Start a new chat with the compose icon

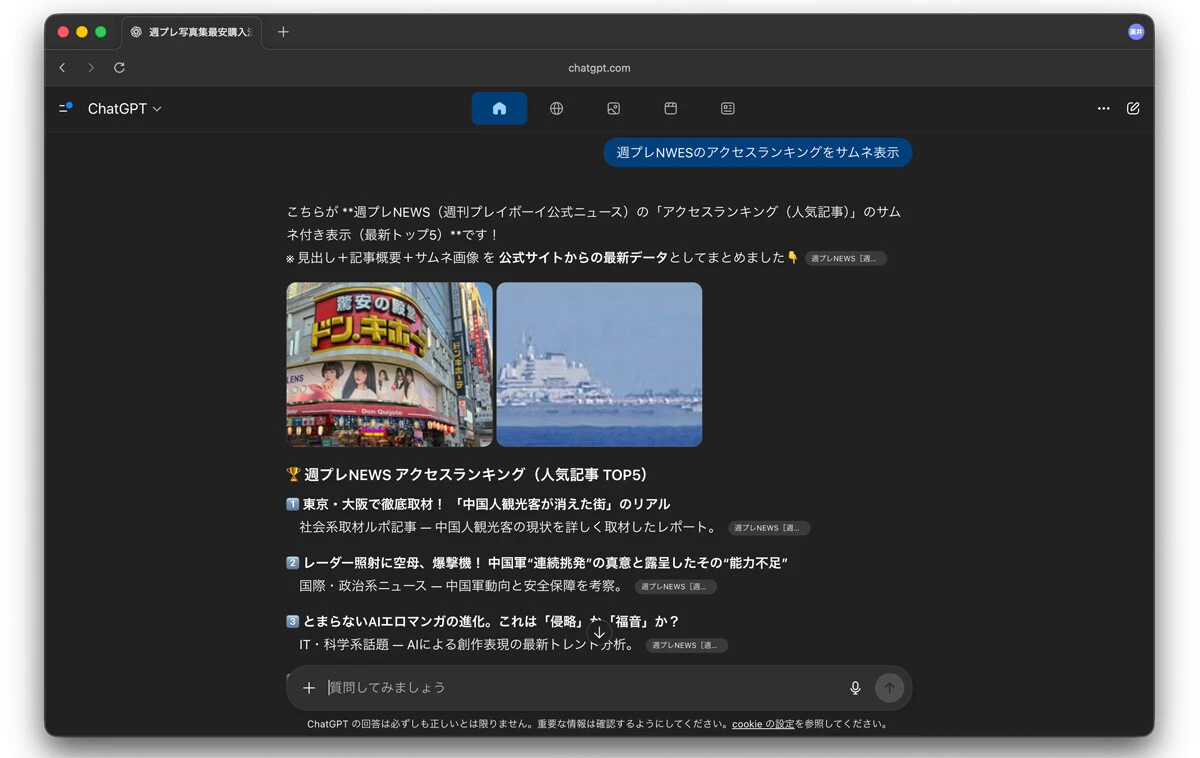1133,108
